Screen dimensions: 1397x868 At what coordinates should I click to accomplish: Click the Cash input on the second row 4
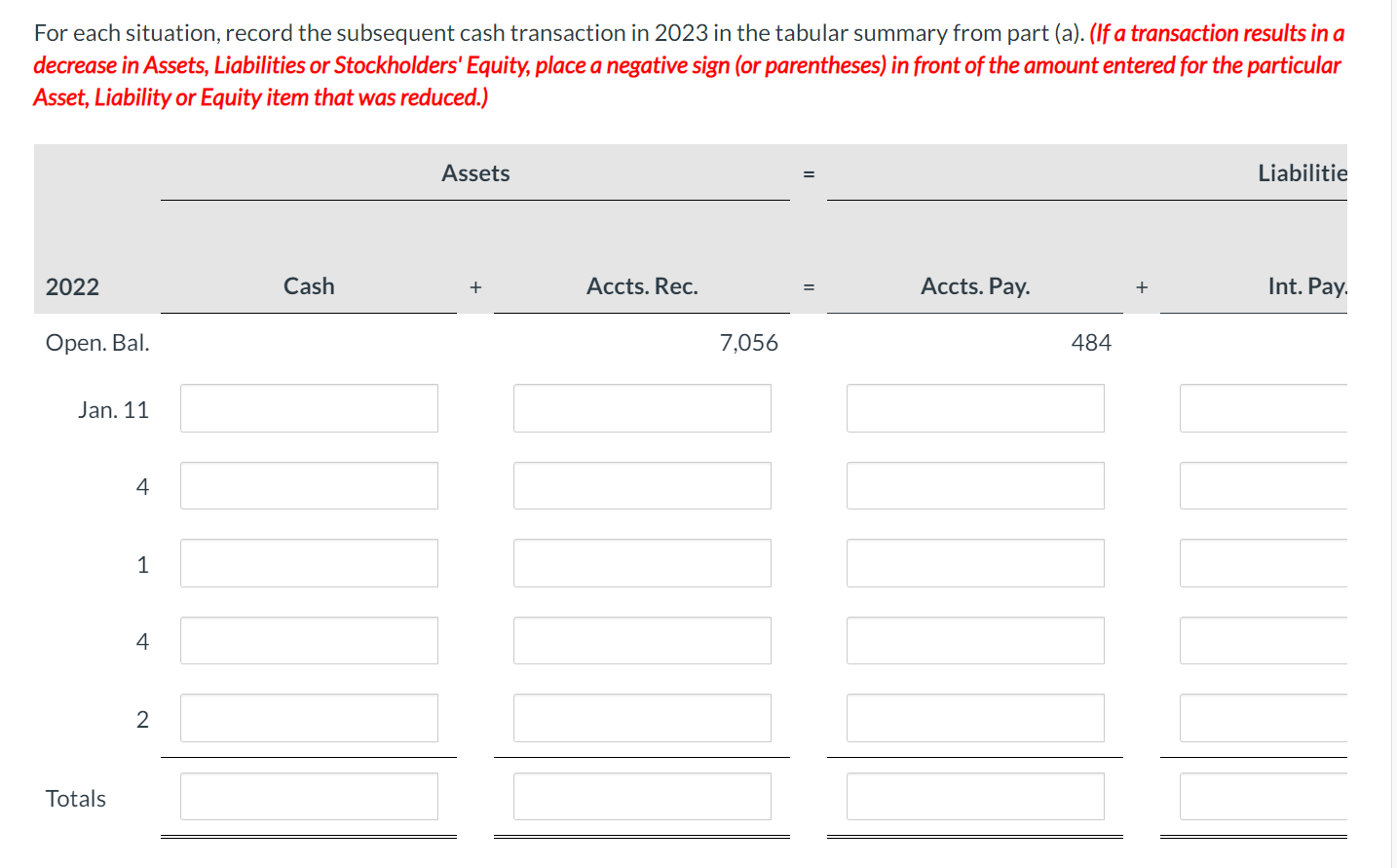(x=308, y=640)
